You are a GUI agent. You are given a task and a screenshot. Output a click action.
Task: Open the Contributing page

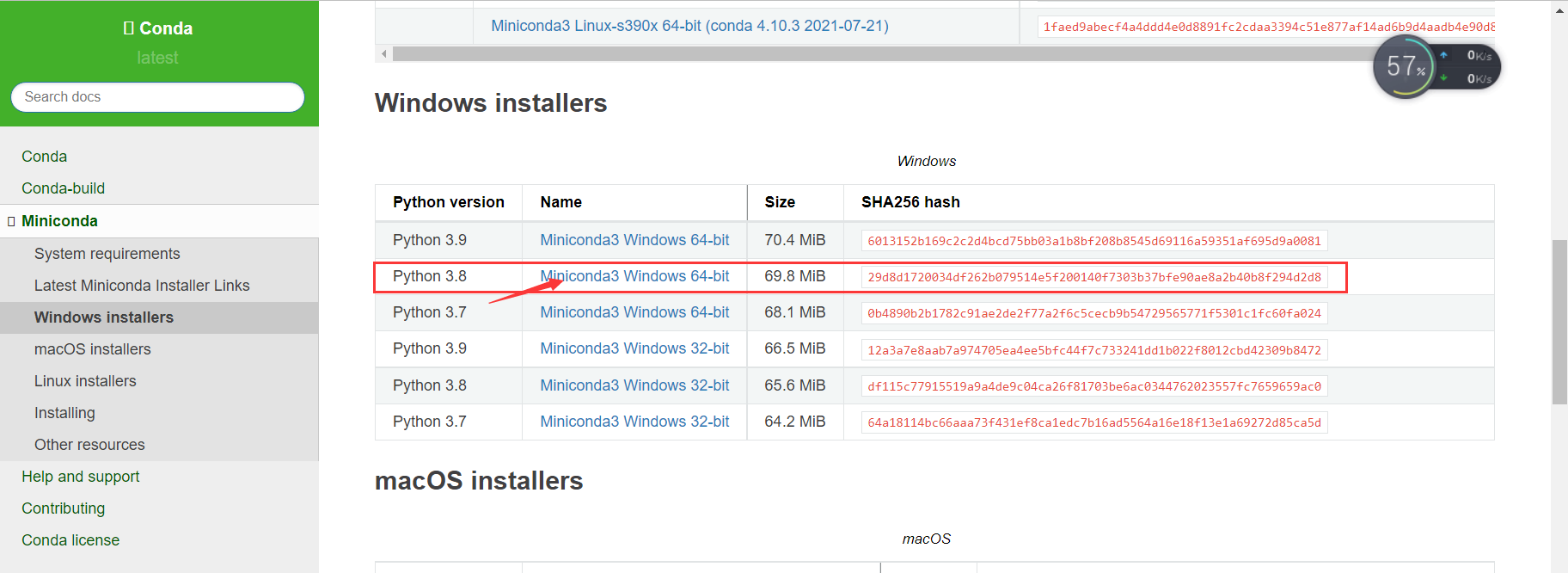[x=64, y=508]
